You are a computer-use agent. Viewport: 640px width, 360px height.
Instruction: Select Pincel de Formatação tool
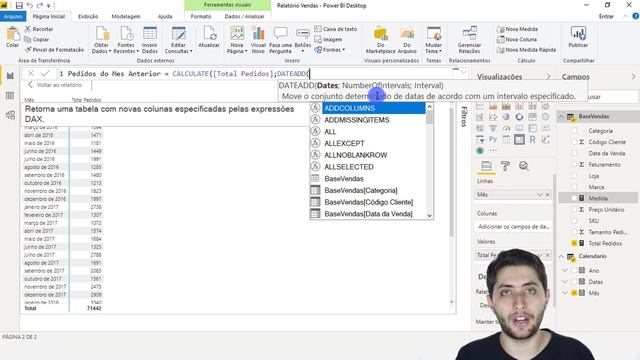pyautogui.click(x=54, y=49)
